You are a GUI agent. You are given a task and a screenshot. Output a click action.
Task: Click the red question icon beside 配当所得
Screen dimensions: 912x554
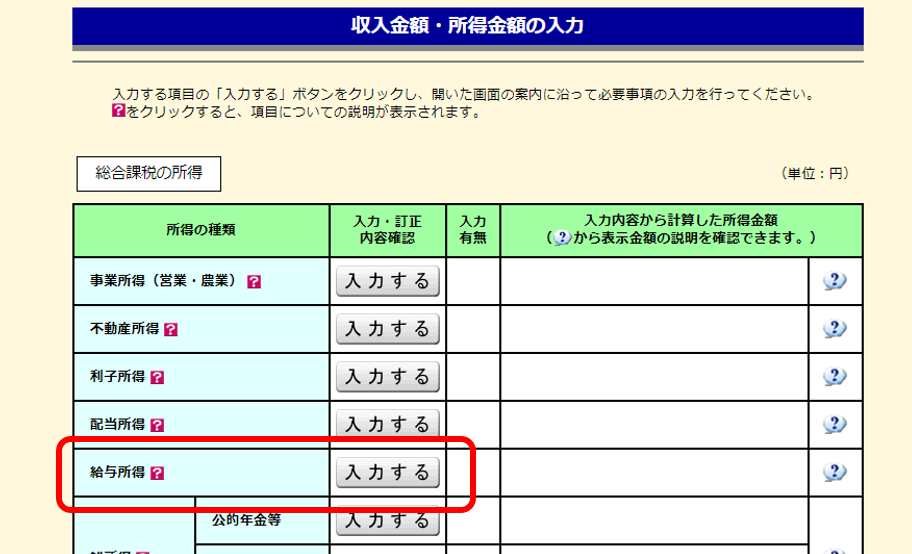point(157,425)
